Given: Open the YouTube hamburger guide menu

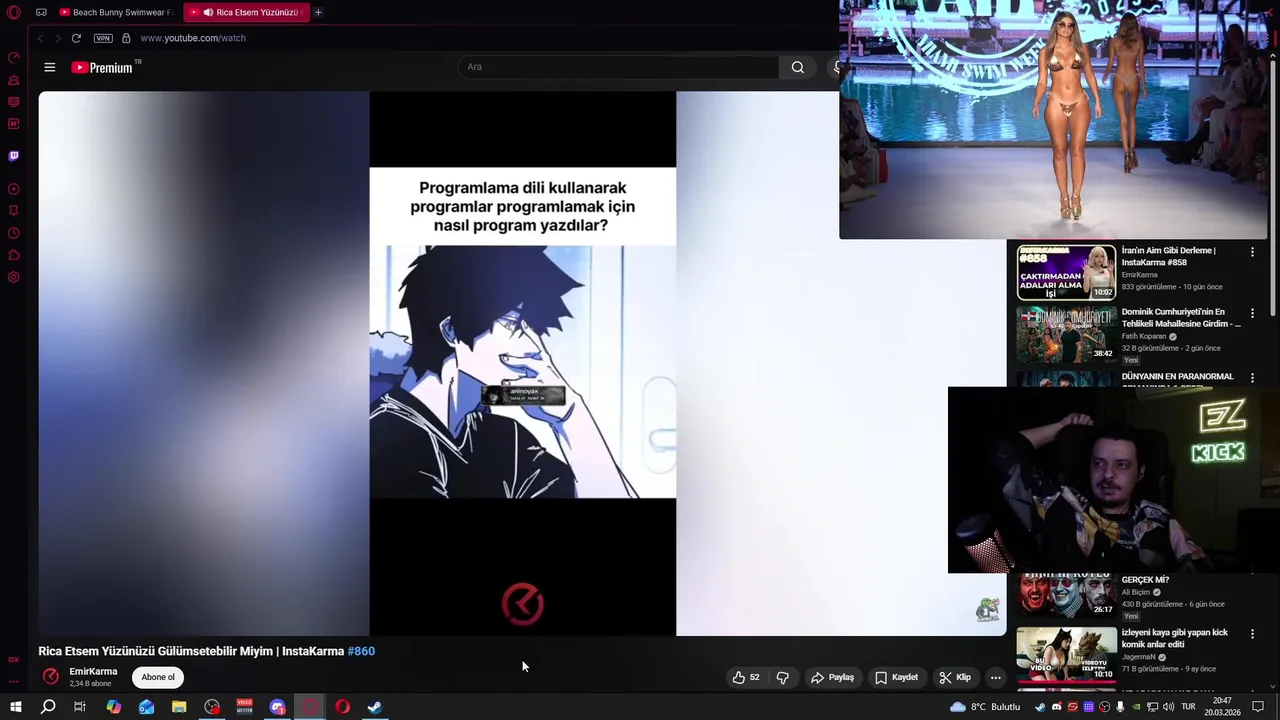Looking at the screenshot, I should point(50,67).
